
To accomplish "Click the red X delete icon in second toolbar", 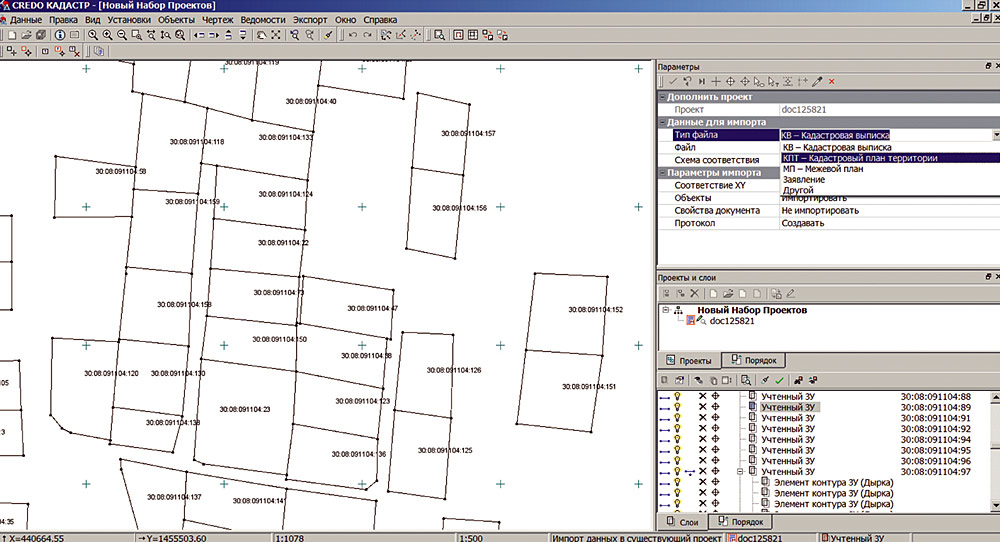I will pos(75,51).
